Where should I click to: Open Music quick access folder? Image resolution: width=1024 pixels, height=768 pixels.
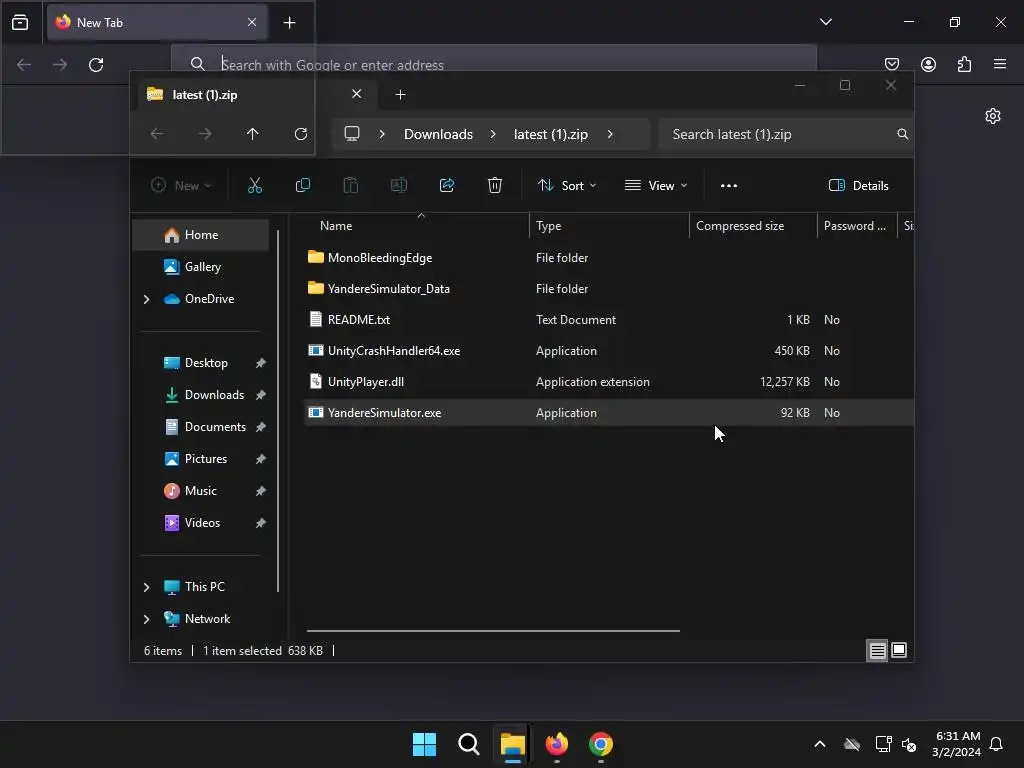[x=200, y=490]
